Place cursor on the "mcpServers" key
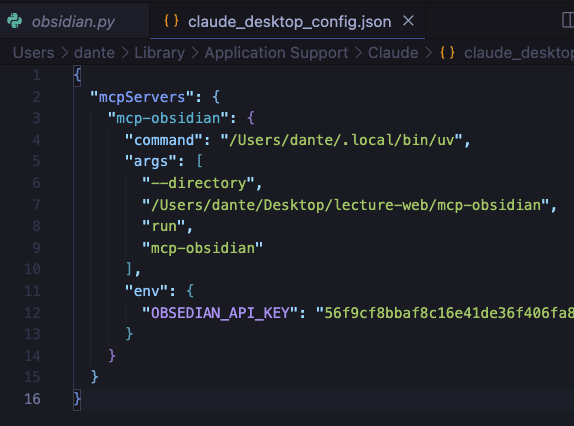Image resolution: width=574 pixels, height=426 pixels. coord(142,97)
